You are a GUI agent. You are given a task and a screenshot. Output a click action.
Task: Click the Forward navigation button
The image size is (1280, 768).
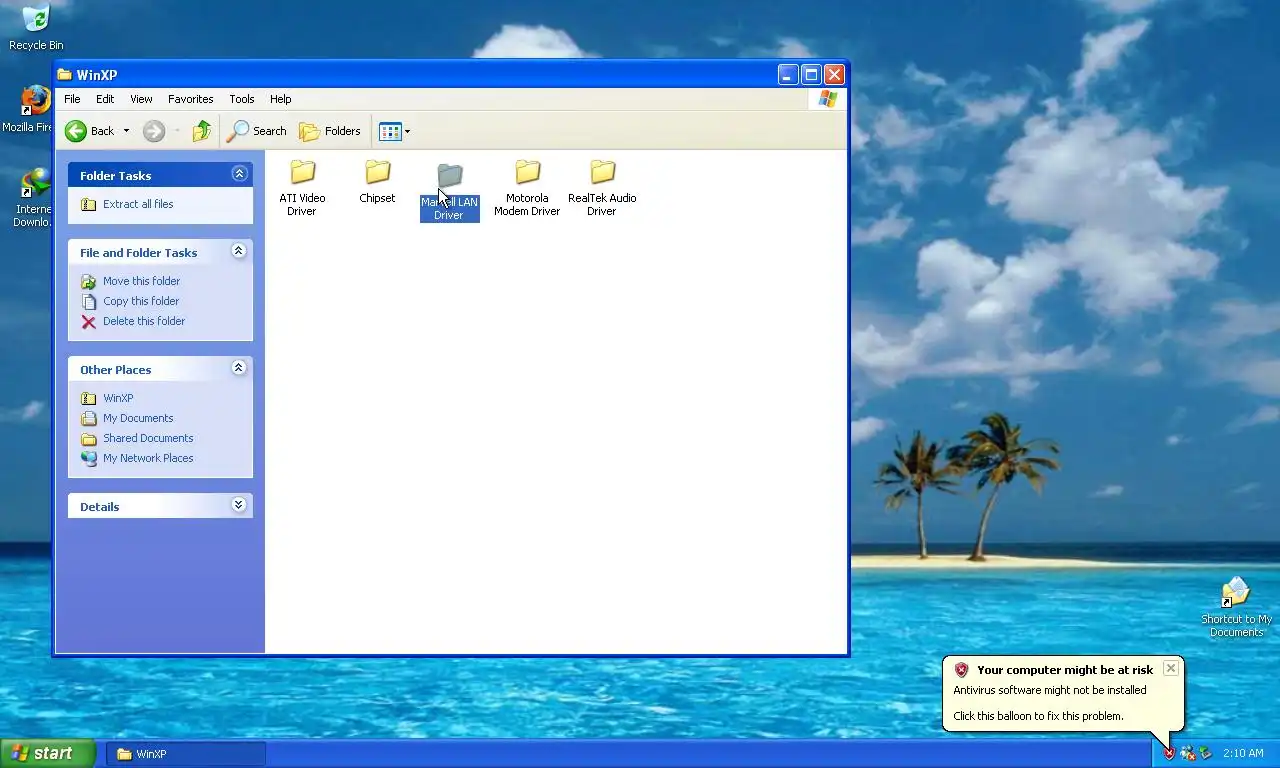153,131
